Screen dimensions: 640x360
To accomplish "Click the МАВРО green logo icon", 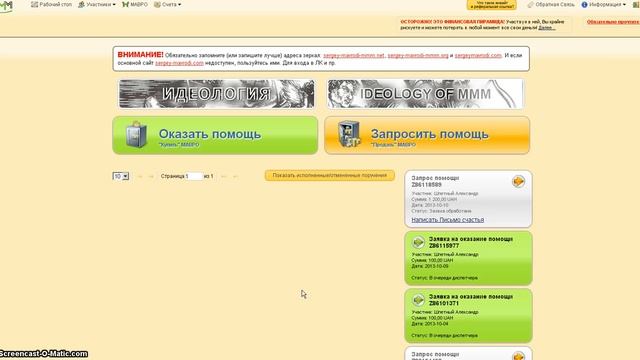I will 125,4.
